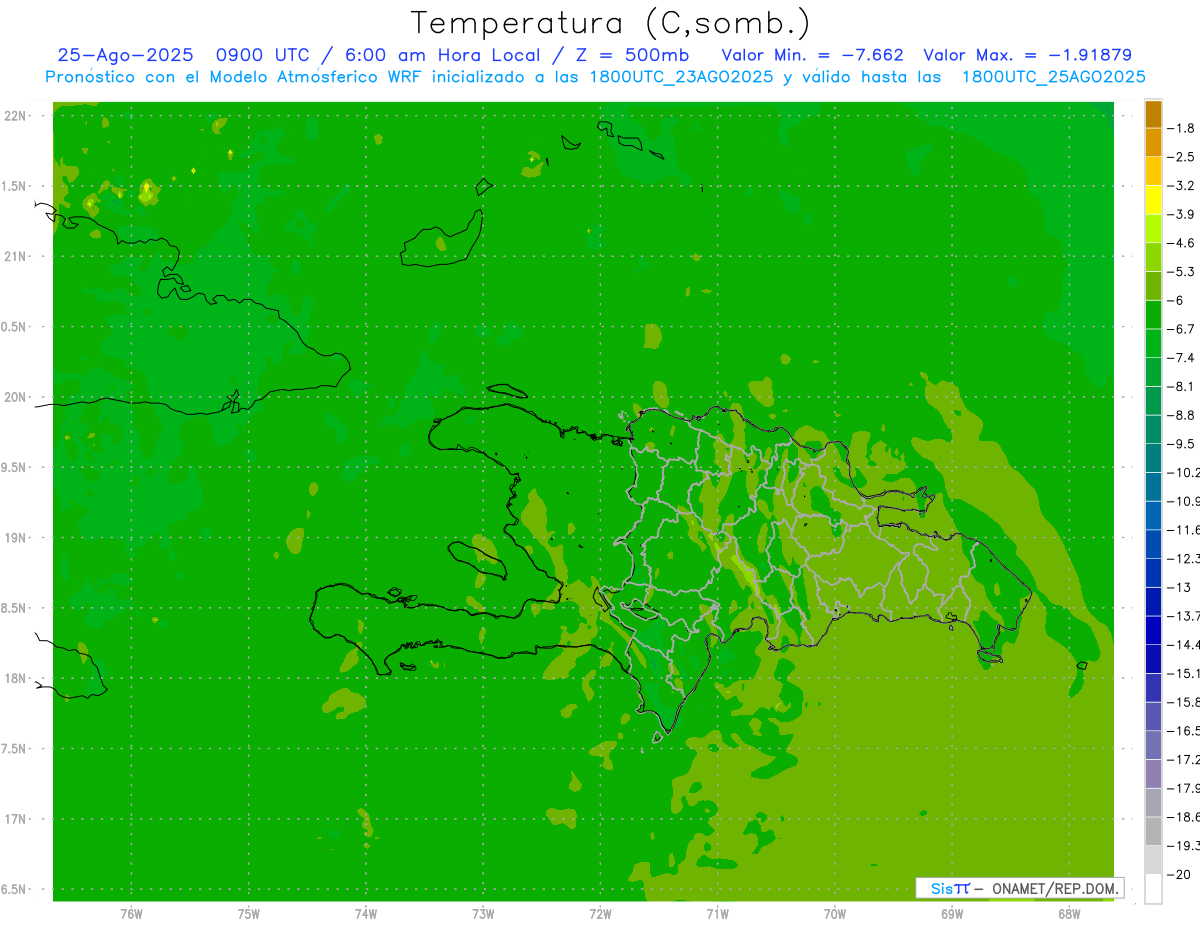This screenshot has height=927, width=1200.
Task: Click the colorbar value "-6.7"
Action: tap(1182, 329)
